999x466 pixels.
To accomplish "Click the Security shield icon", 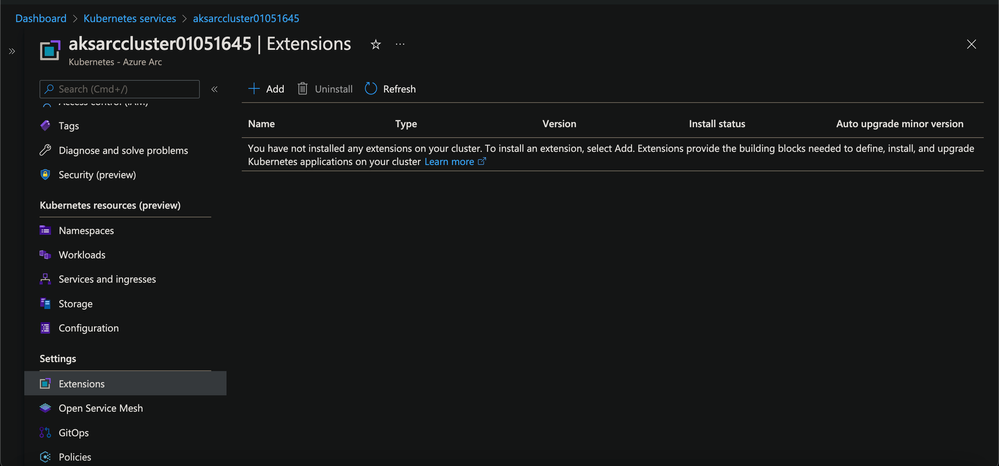I will 45,175.
